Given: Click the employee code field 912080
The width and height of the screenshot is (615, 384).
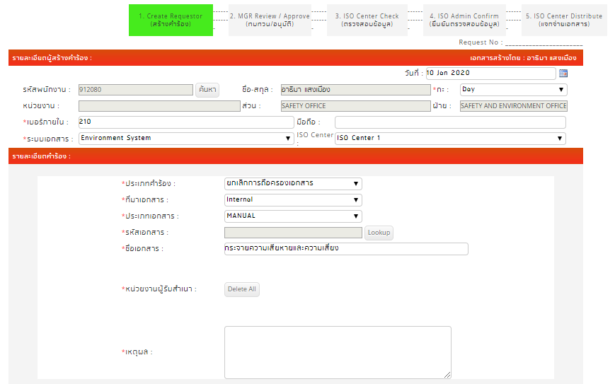Looking at the screenshot, I should point(135,89).
